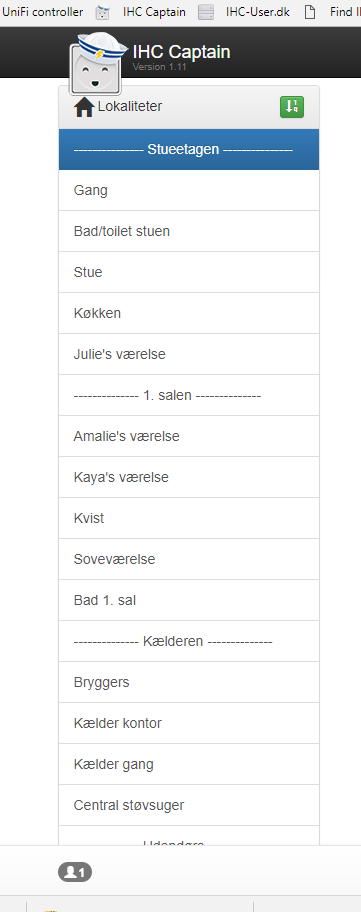Click the green sort order icon
Image resolution: width=361 pixels, height=912 pixels.
[292, 107]
